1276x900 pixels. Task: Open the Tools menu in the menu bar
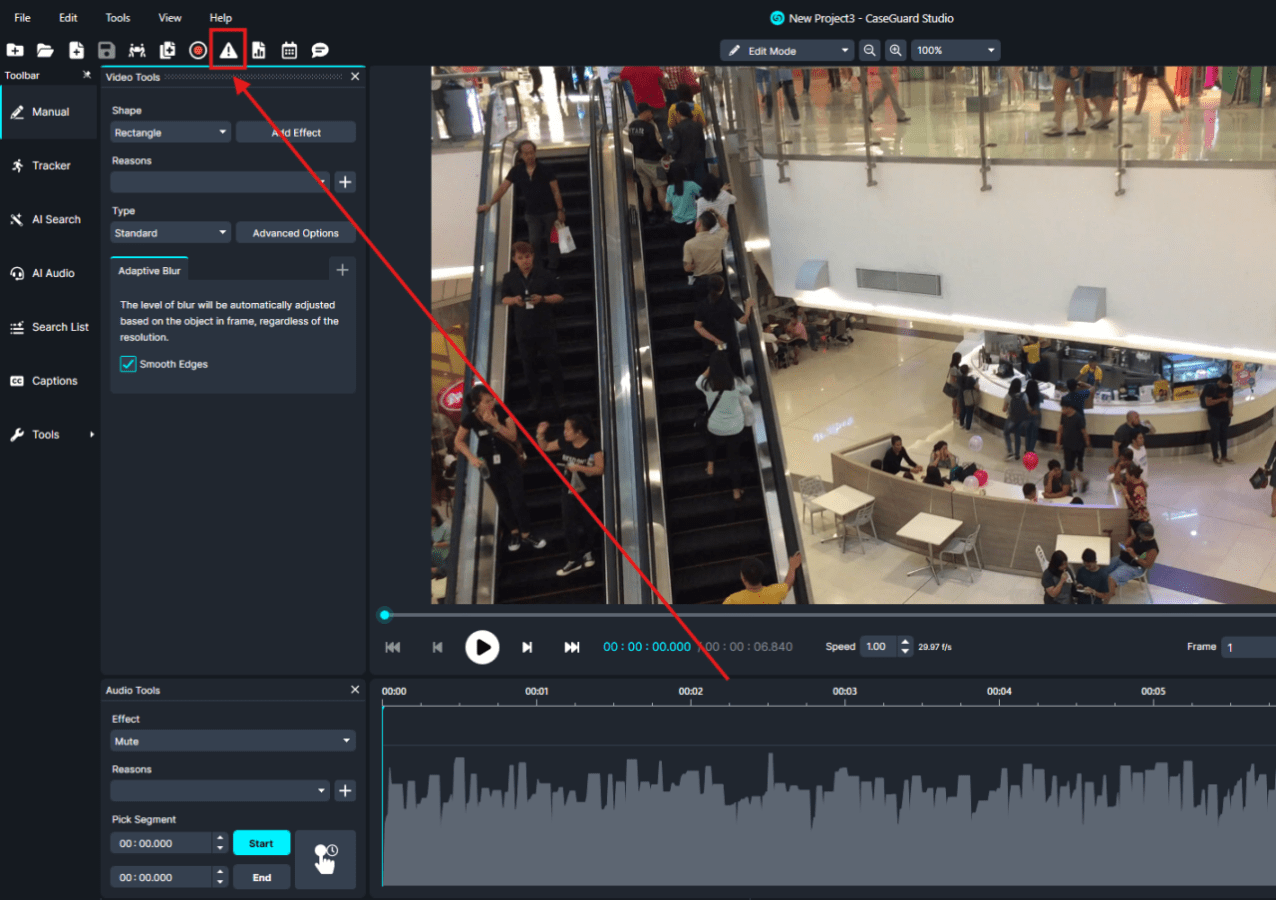(x=118, y=18)
